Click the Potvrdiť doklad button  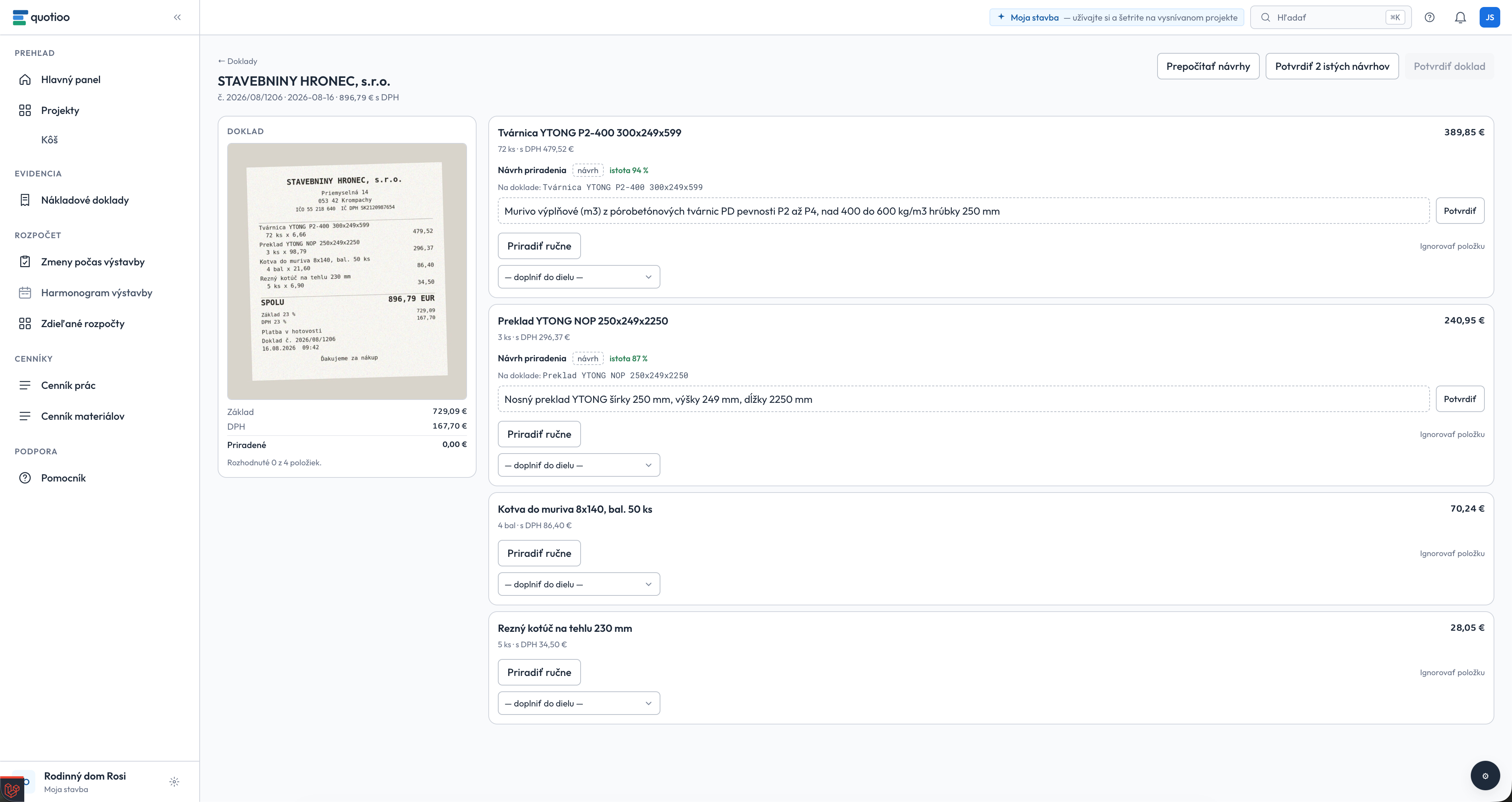pyautogui.click(x=1449, y=66)
